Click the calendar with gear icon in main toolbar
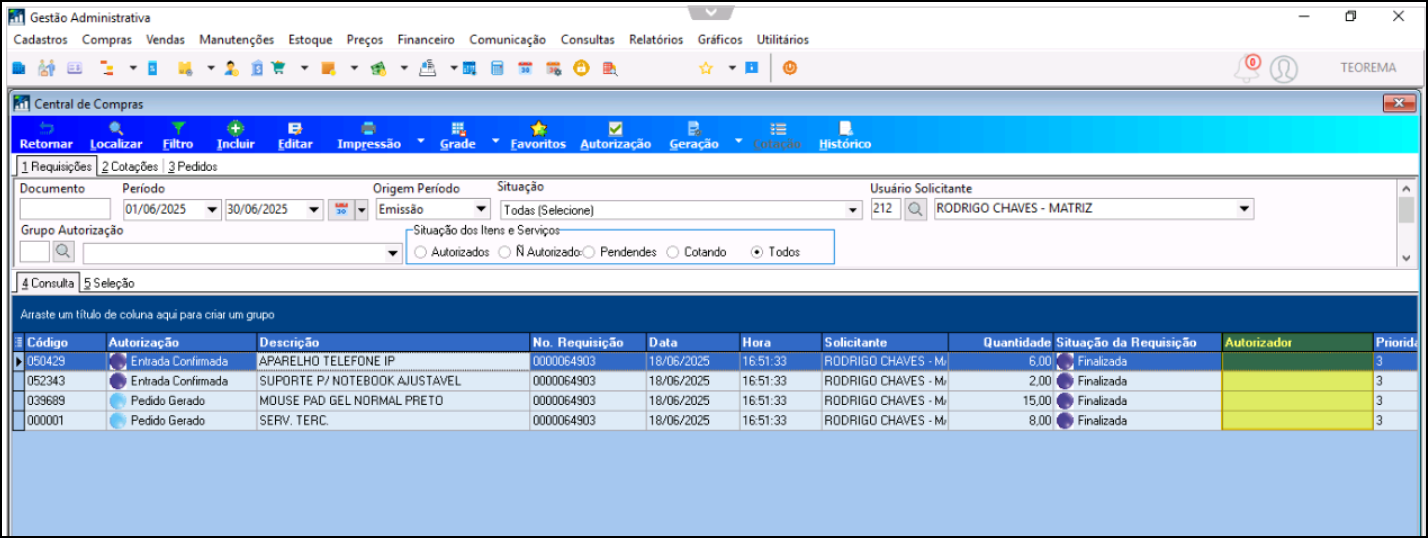The height and width of the screenshot is (538, 1428). 553,68
